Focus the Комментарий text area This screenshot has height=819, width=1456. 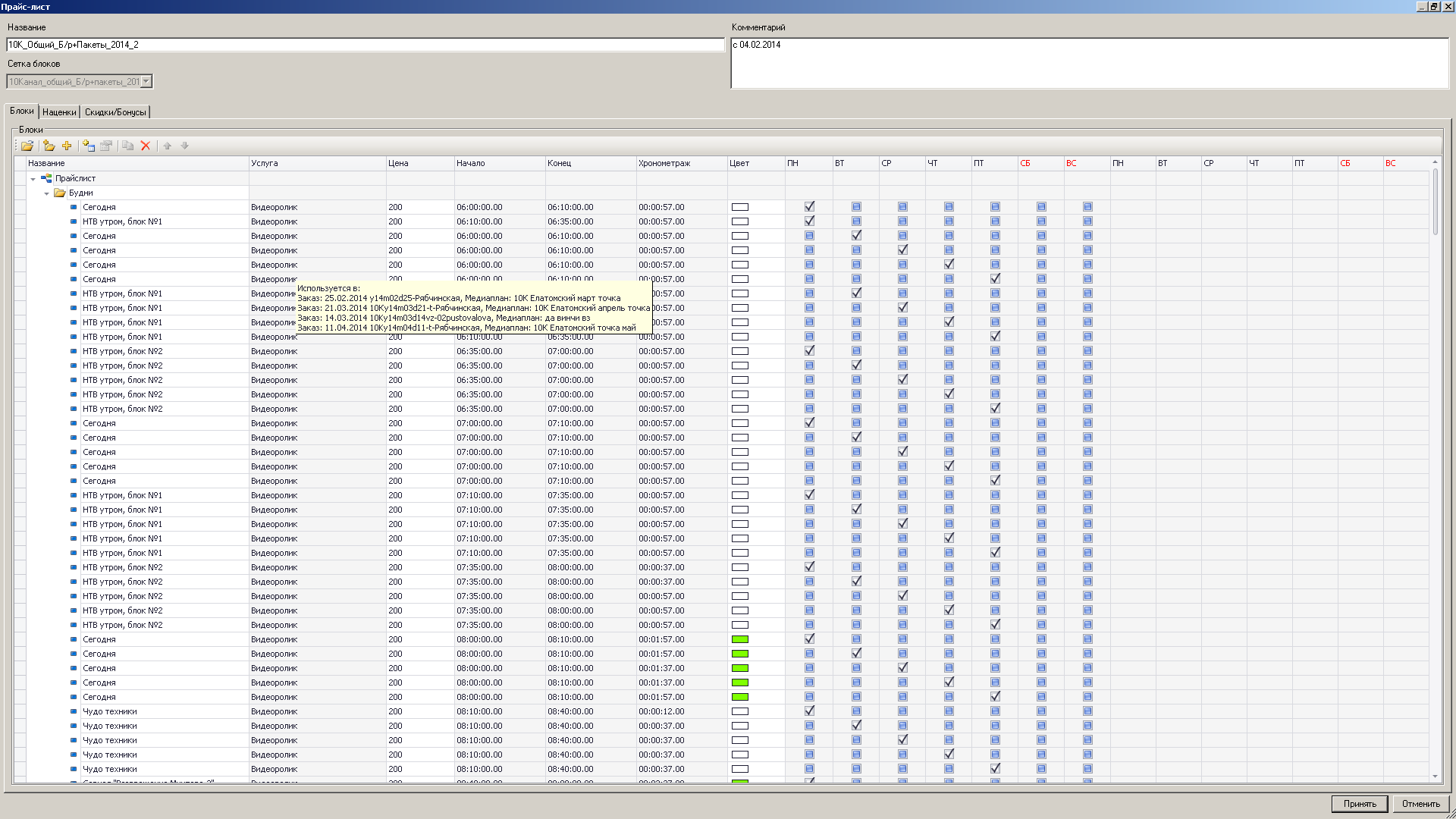click(1090, 63)
